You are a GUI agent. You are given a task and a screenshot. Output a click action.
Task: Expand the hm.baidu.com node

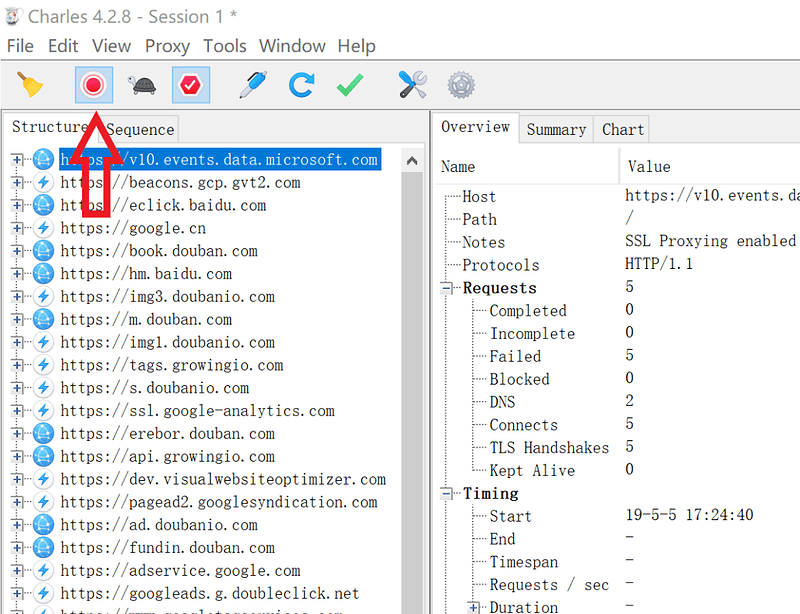(17, 274)
